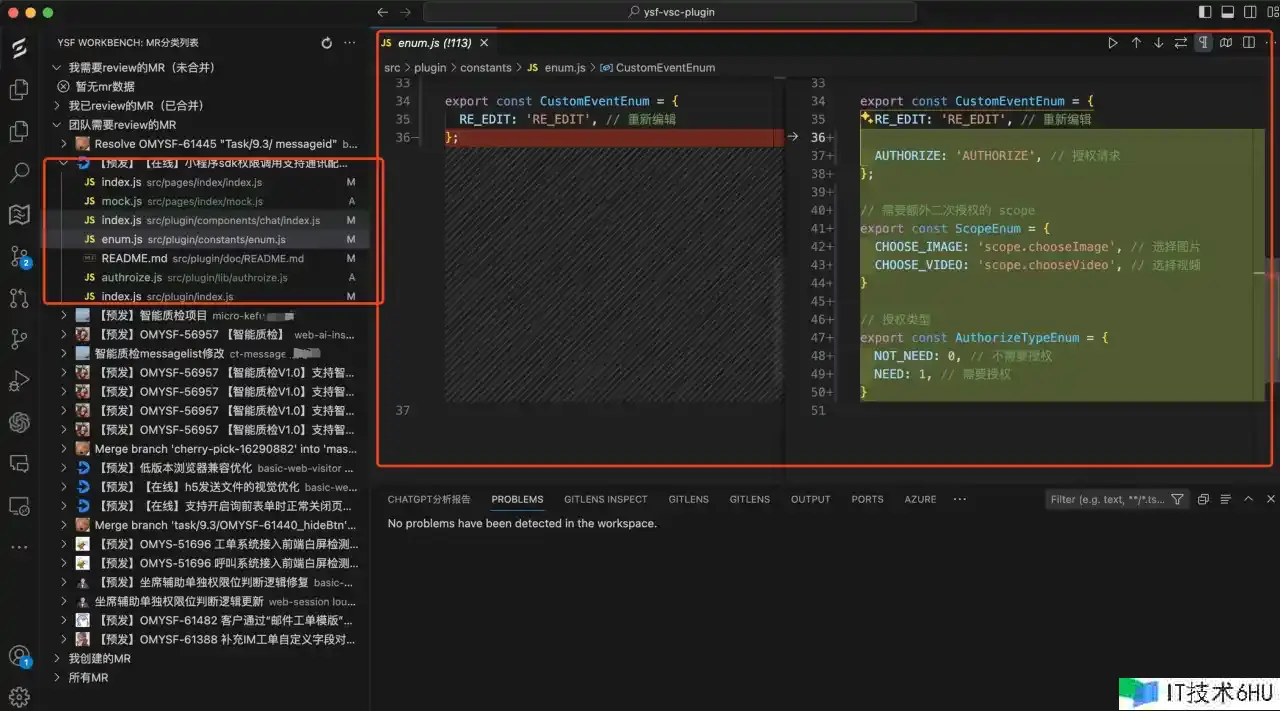1280x711 pixels.
Task: Click the refresh icon in MR list header
Action: [x=326, y=43]
